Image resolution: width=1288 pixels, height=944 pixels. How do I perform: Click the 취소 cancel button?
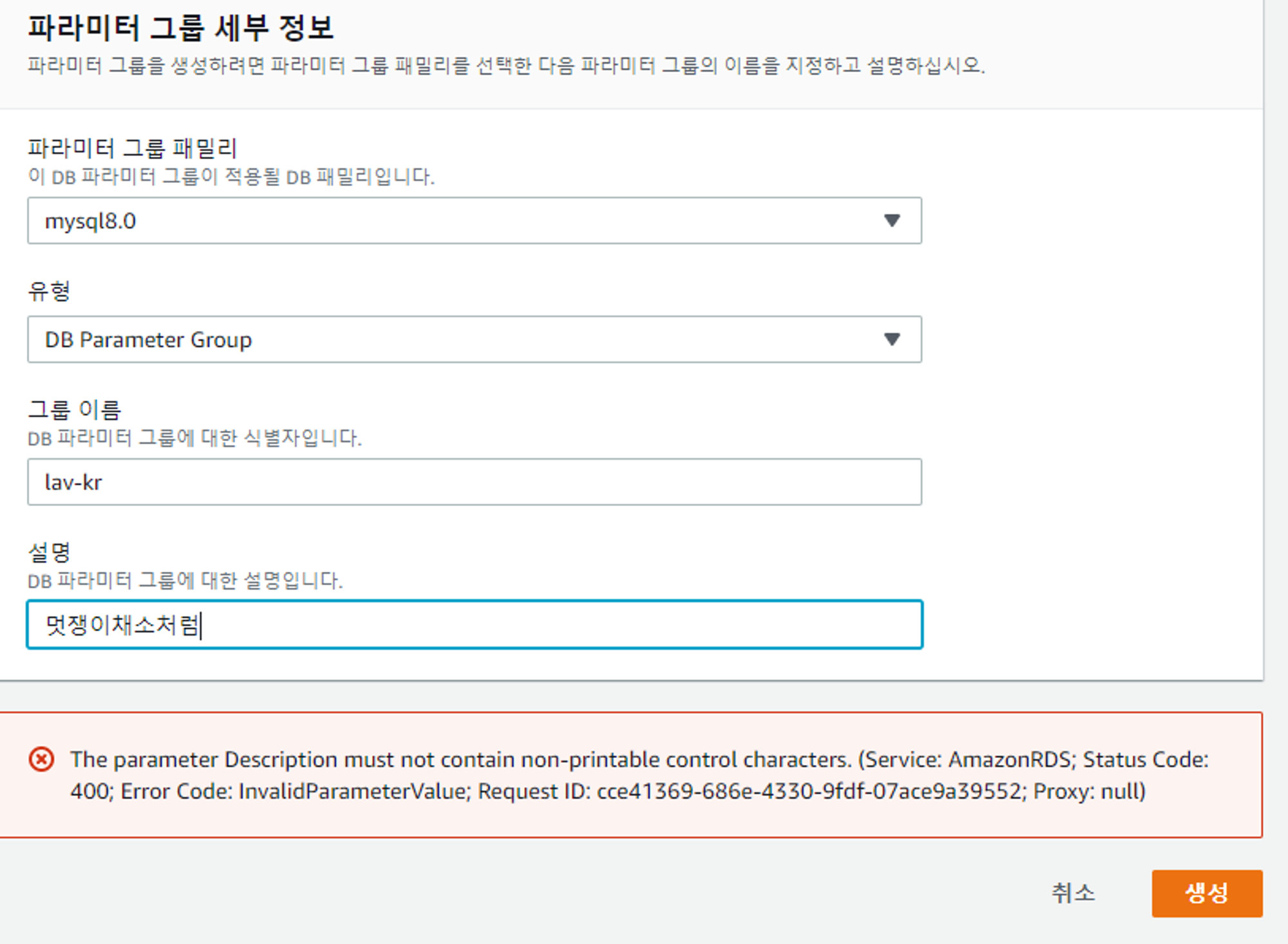1073,893
